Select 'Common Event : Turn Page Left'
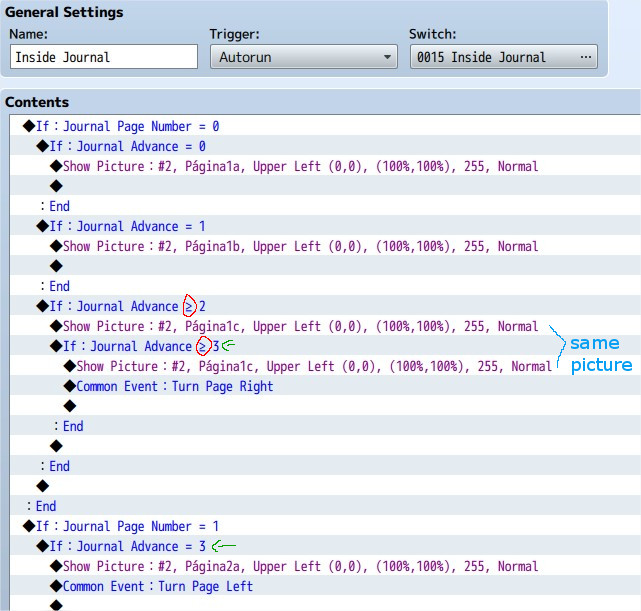The height and width of the screenshot is (611, 641). tap(325, 586)
